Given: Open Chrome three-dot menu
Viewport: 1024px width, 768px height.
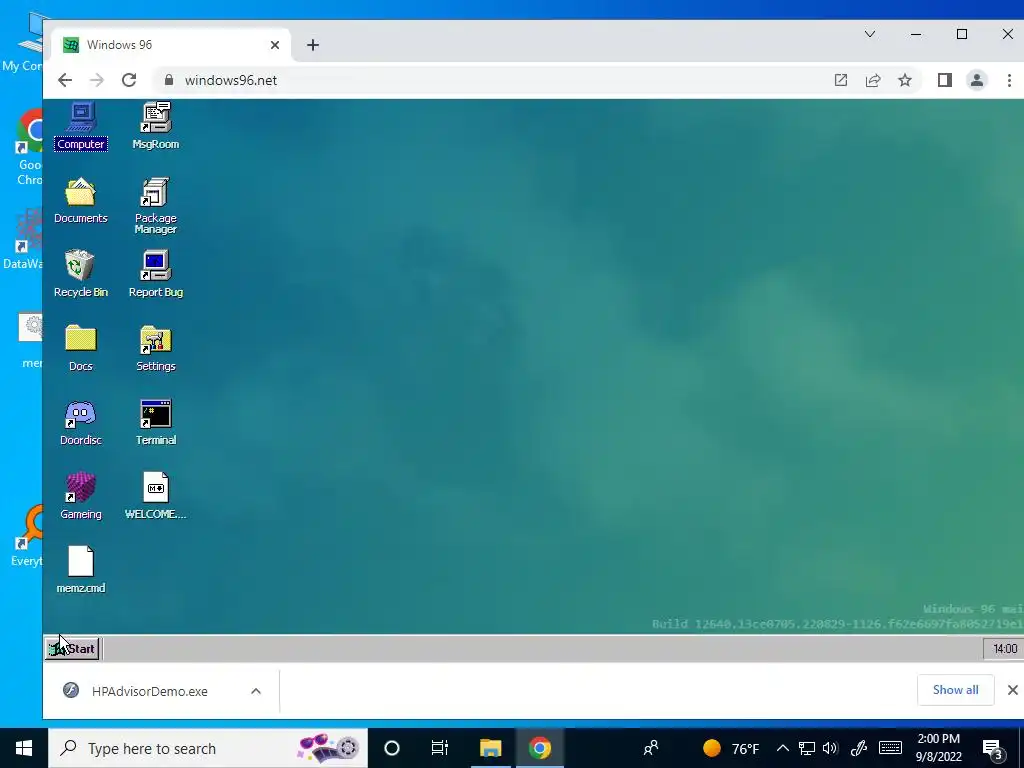Looking at the screenshot, I should point(1009,80).
